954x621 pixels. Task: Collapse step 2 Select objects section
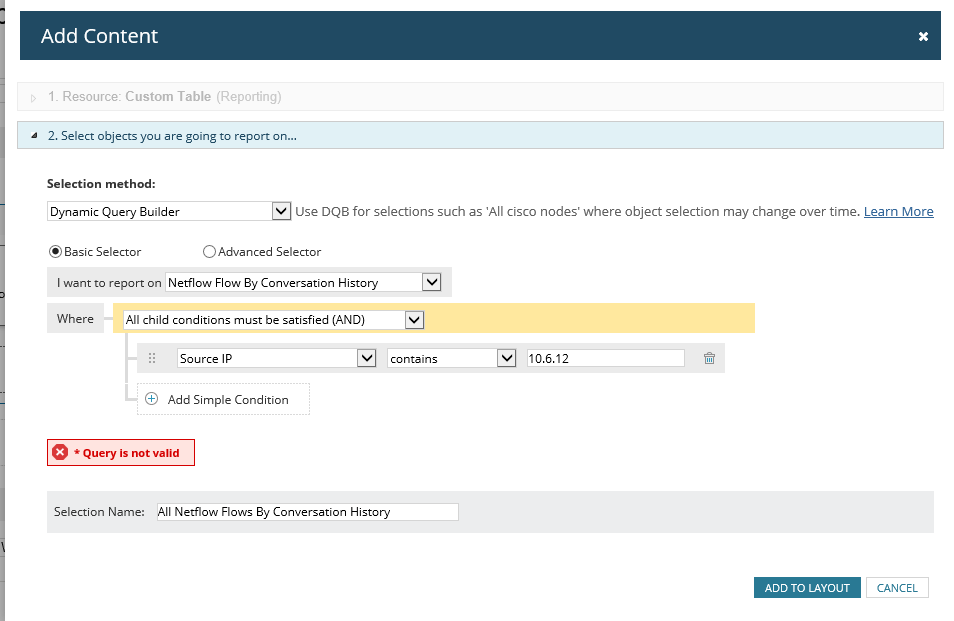[x=34, y=136]
